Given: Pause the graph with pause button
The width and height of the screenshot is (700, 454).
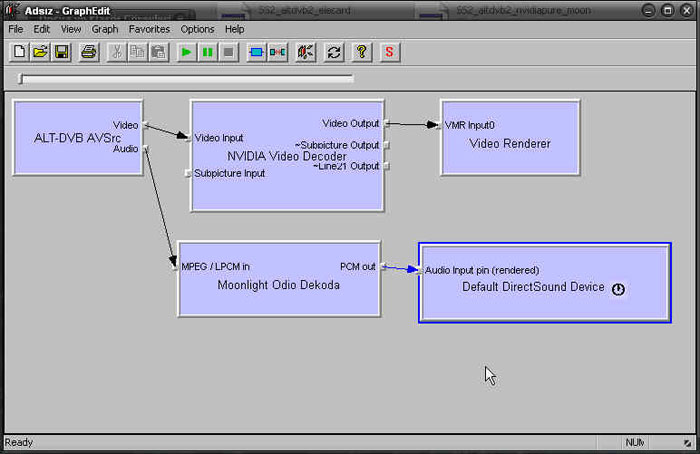Looking at the screenshot, I should (x=207, y=52).
